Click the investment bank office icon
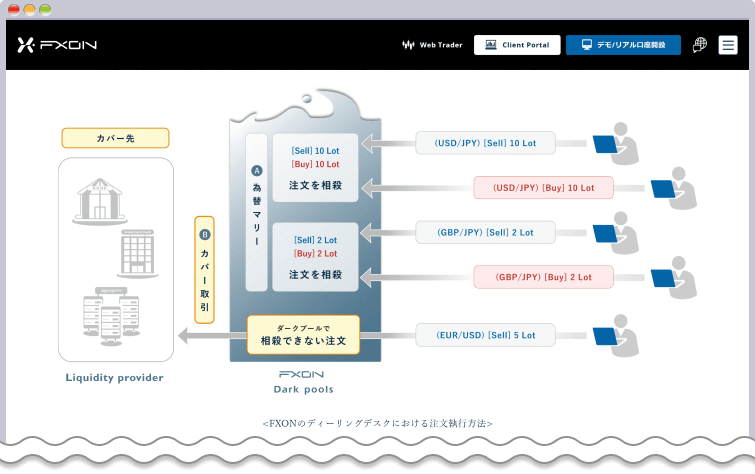 138,254
